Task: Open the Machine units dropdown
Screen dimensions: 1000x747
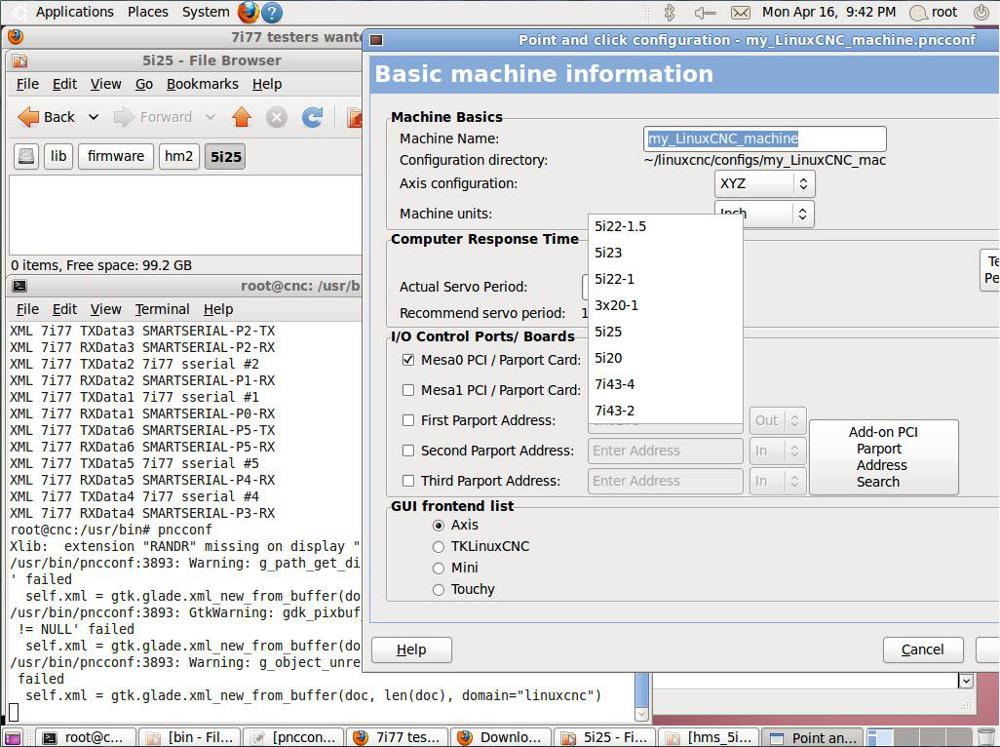Action: (x=764, y=214)
